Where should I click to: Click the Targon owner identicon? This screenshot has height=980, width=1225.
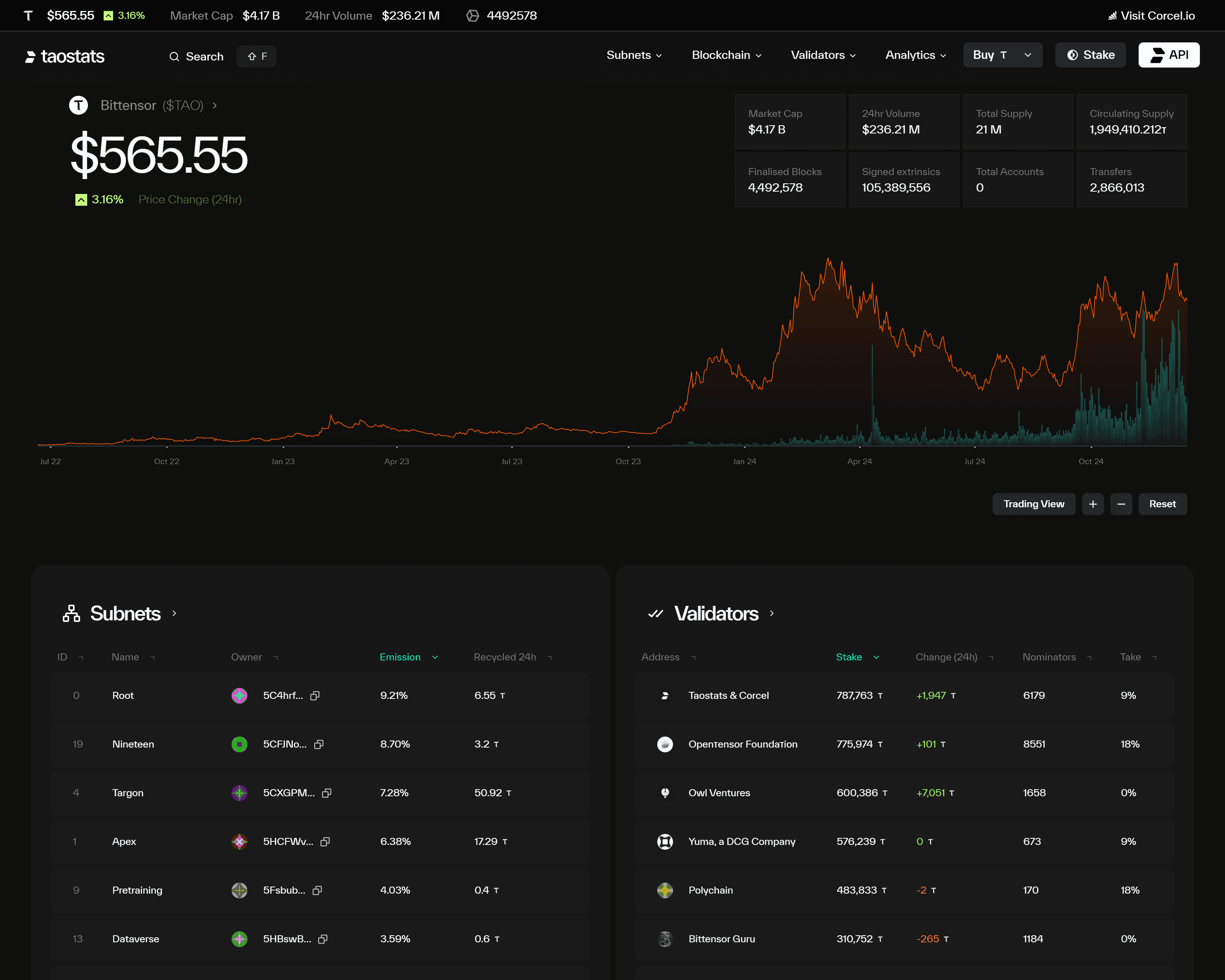pos(239,793)
